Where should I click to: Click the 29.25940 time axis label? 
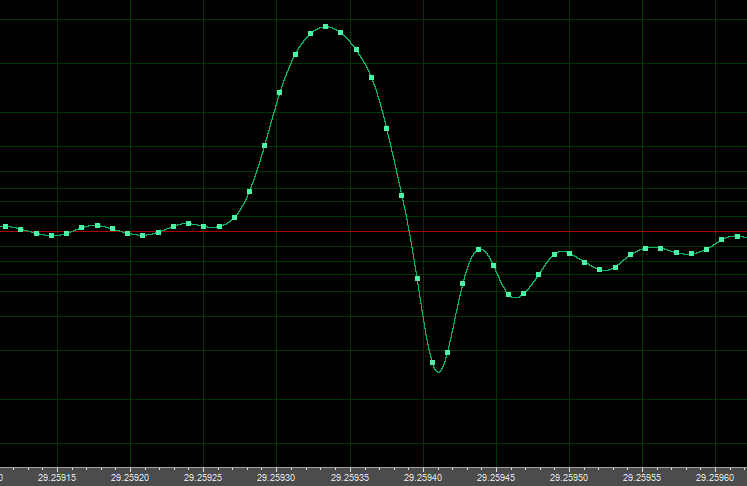pos(423,477)
